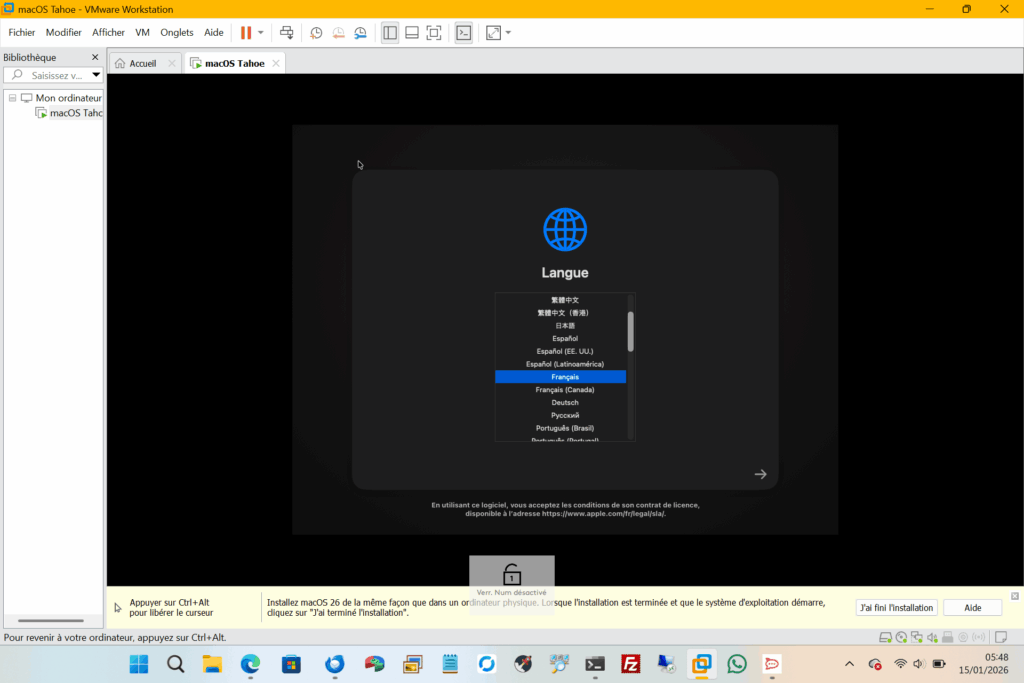The height and width of the screenshot is (683, 1024).
Task: Switch to the Accueil tab
Action: [142, 63]
